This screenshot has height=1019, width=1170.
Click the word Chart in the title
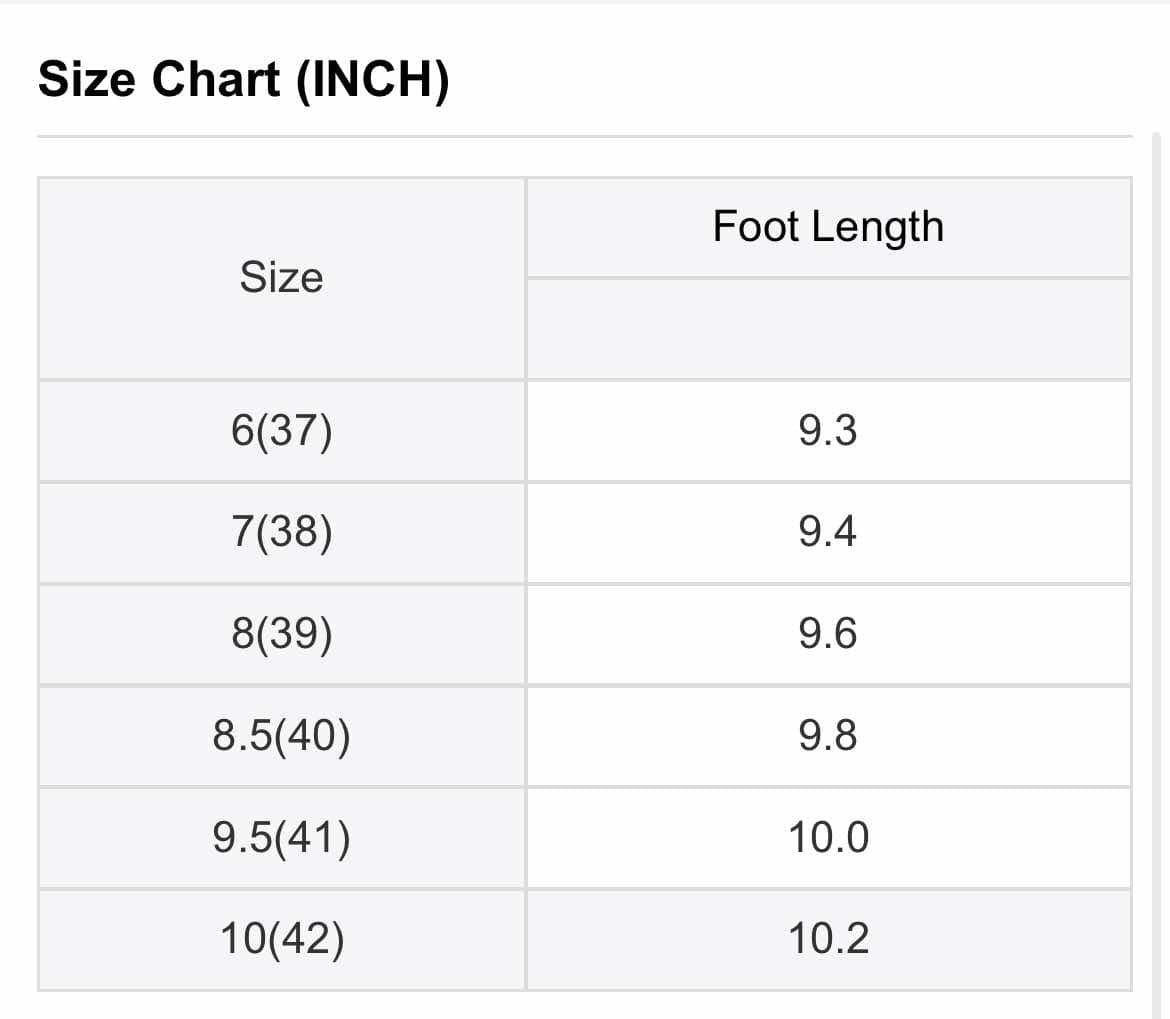coord(216,79)
